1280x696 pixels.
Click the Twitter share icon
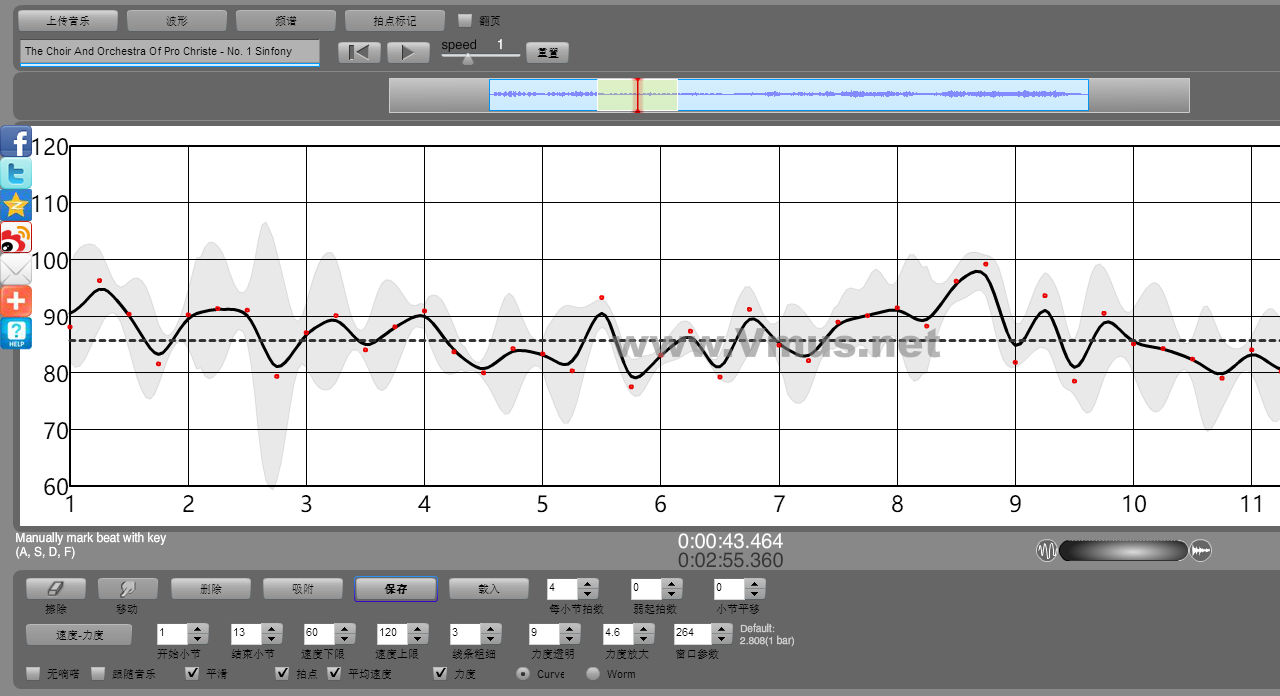point(16,174)
